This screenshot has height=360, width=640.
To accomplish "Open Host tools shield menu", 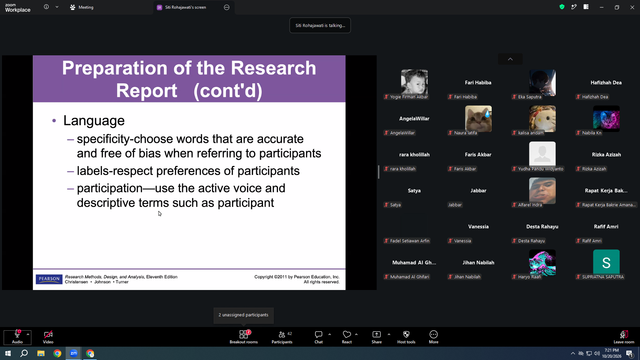I will click(x=406, y=337).
